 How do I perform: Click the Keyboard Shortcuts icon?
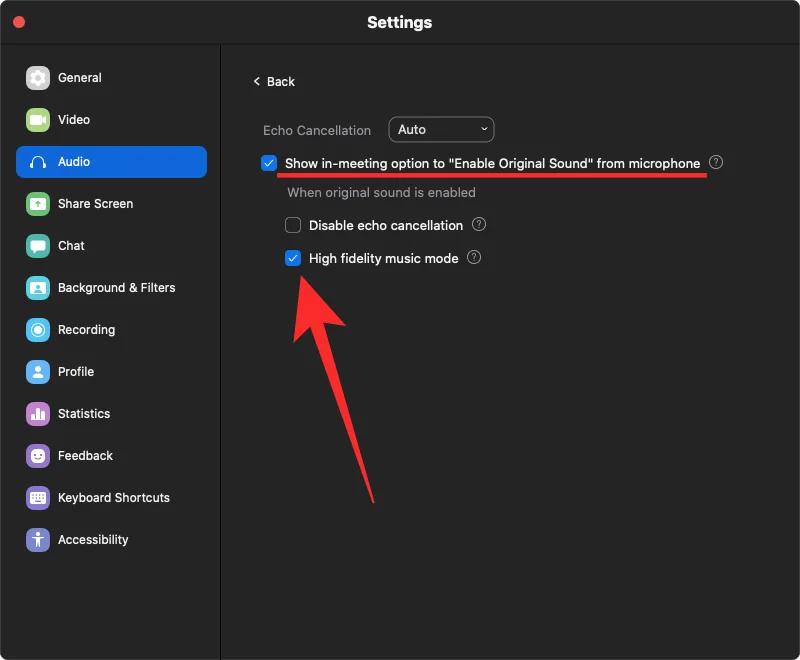tap(38, 498)
